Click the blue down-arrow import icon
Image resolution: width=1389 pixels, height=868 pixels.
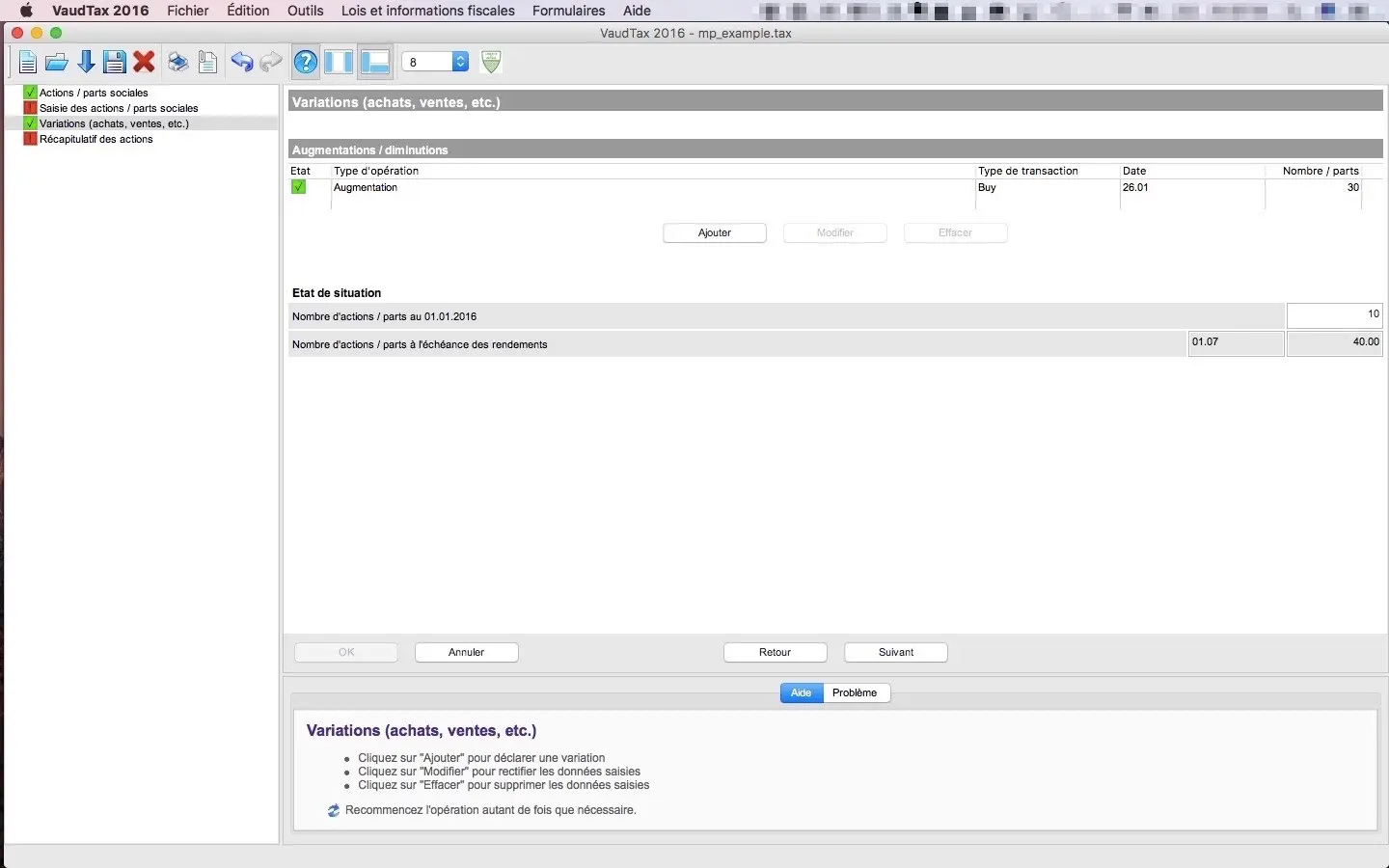[x=86, y=63]
